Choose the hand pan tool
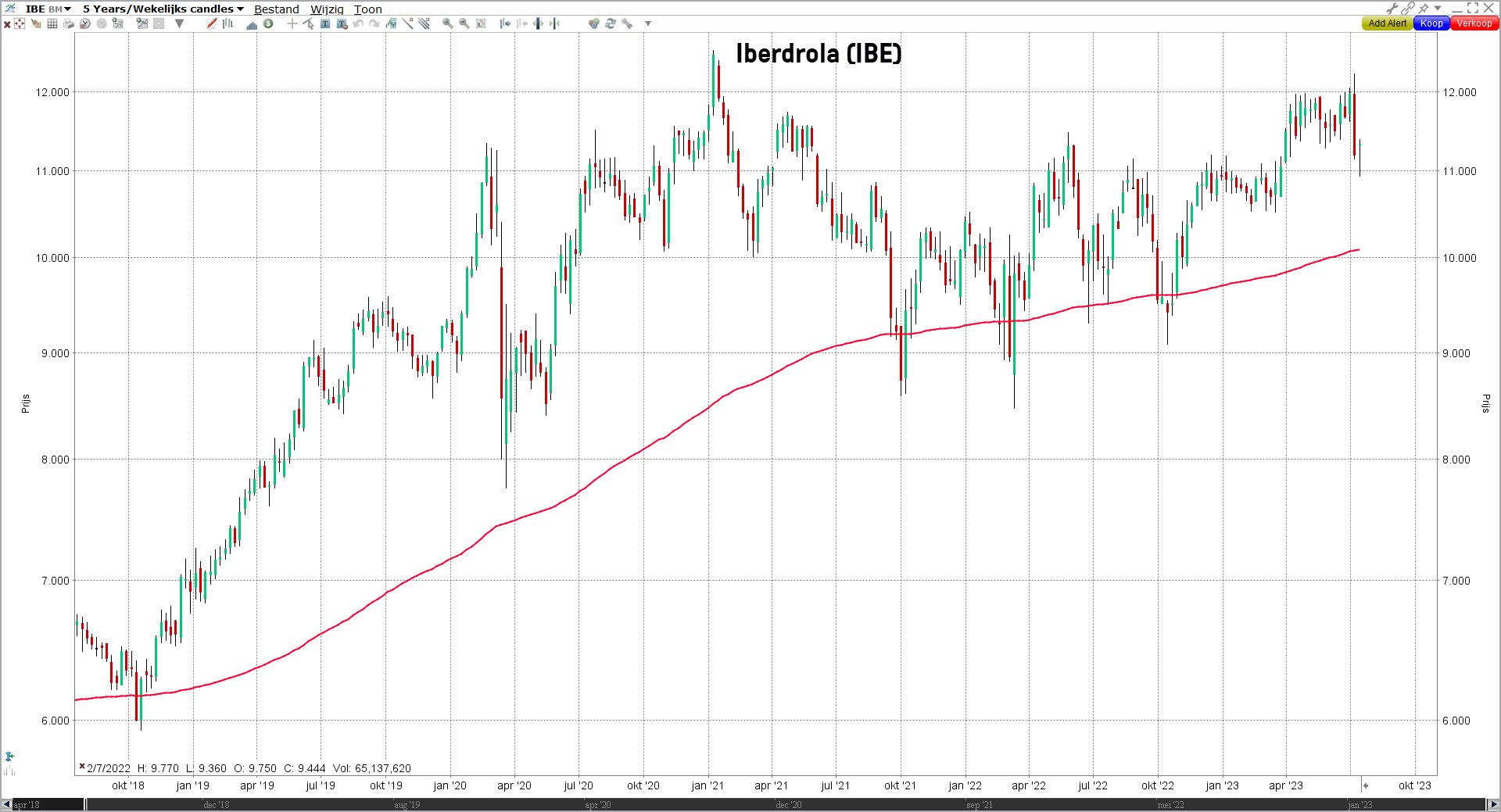Viewport: 1501px width, 812px height. 36,23
